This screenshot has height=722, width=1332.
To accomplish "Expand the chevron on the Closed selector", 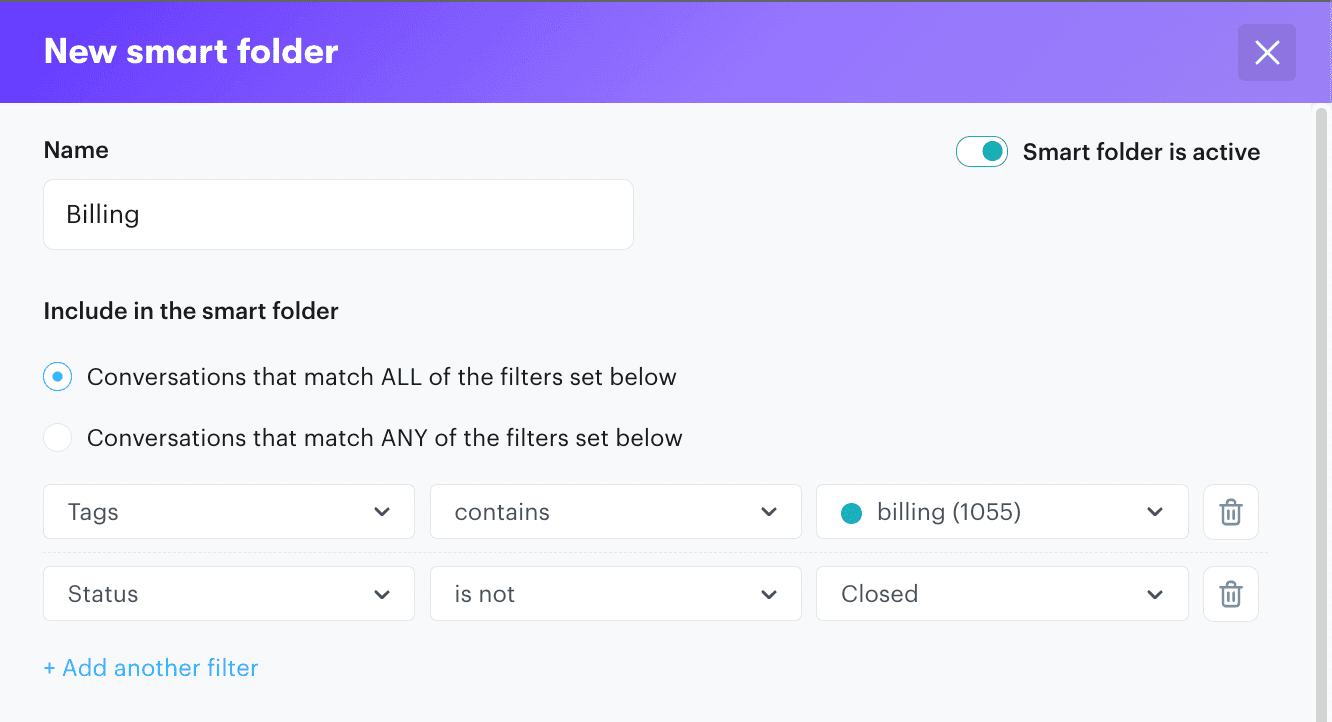I will click(x=1155, y=593).
